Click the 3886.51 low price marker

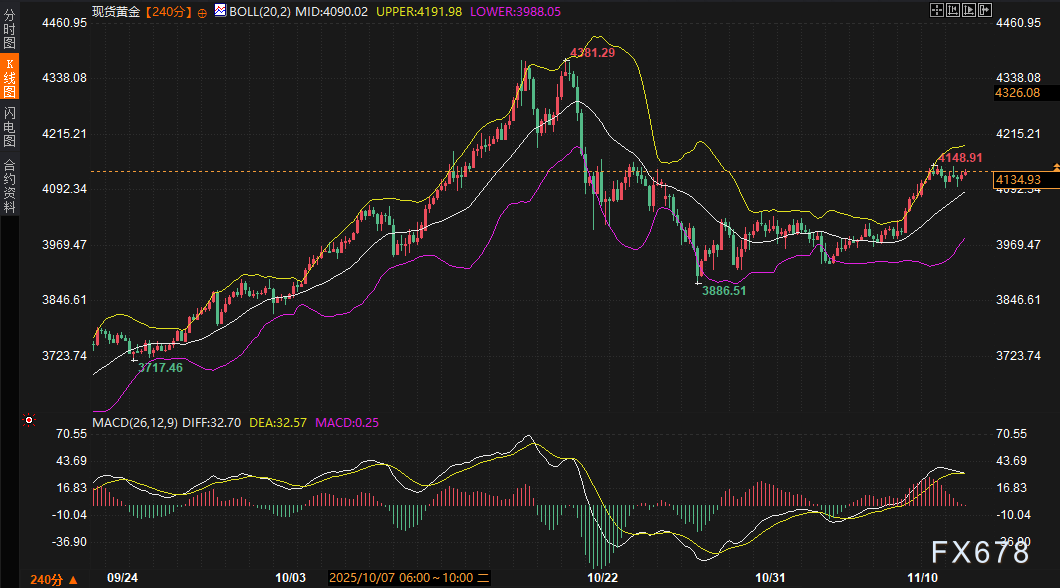pyautogui.click(x=723, y=290)
